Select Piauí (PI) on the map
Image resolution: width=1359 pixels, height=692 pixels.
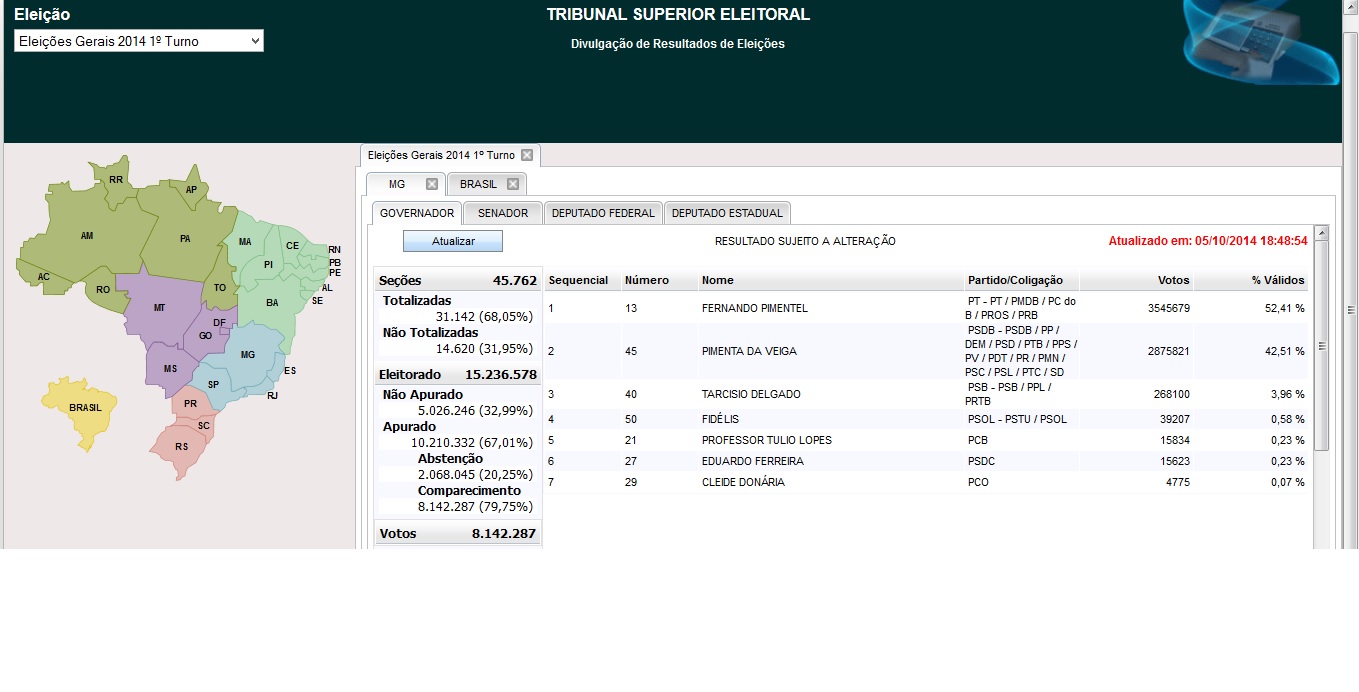[268, 265]
